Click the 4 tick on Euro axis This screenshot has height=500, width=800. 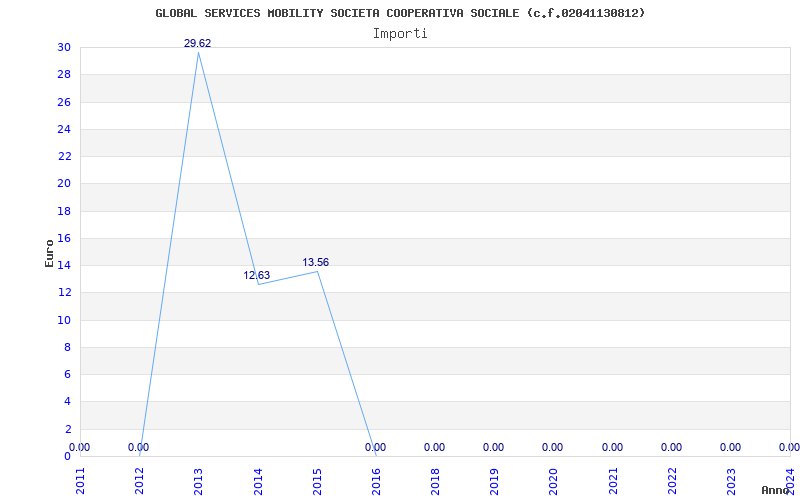[68, 402]
